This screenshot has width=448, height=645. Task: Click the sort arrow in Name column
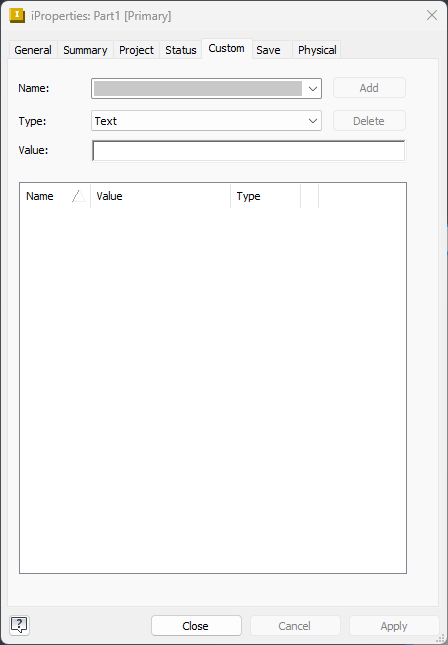click(x=78, y=196)
